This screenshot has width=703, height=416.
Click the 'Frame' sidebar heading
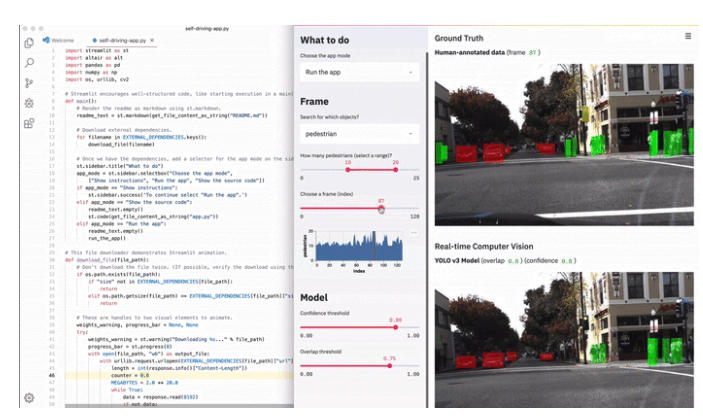(314, 102)
